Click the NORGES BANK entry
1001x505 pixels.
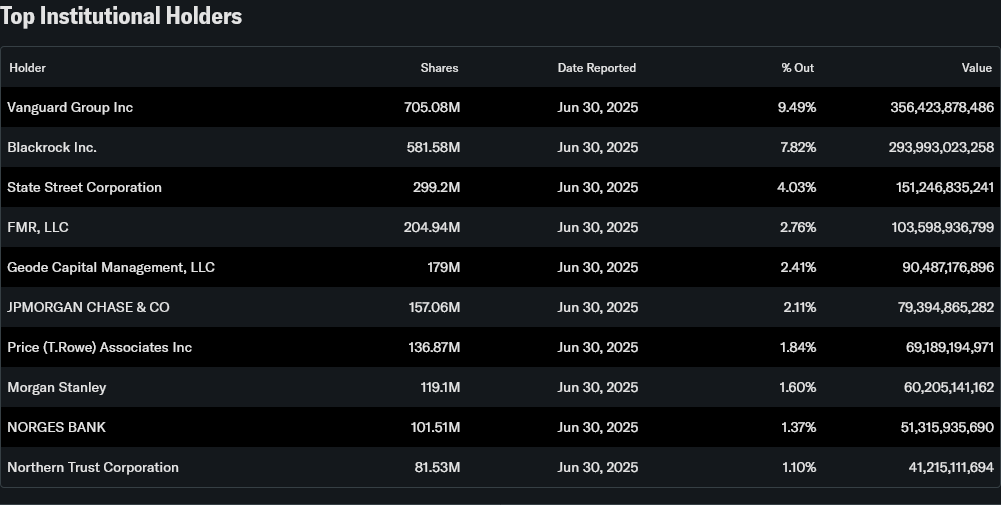56,427
